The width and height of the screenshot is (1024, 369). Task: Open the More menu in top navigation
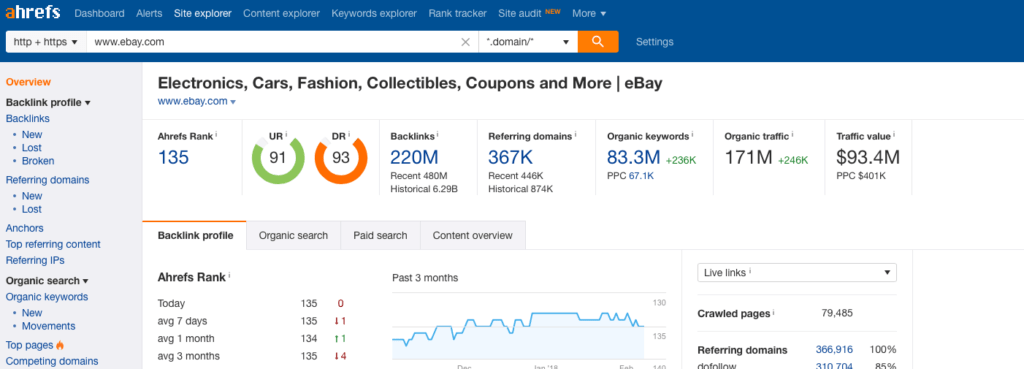point(588,13)
